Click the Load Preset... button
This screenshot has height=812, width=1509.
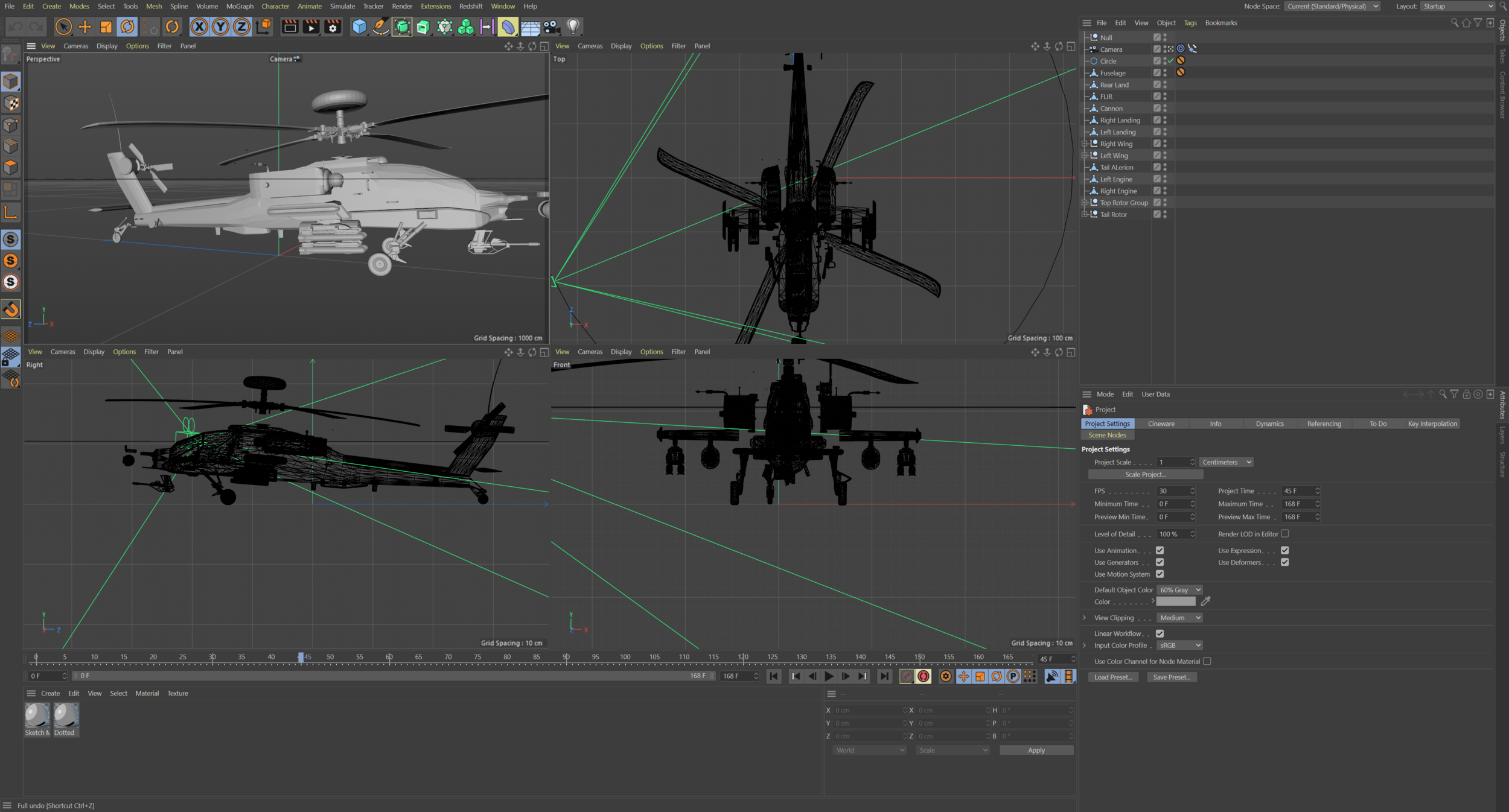1112,677
